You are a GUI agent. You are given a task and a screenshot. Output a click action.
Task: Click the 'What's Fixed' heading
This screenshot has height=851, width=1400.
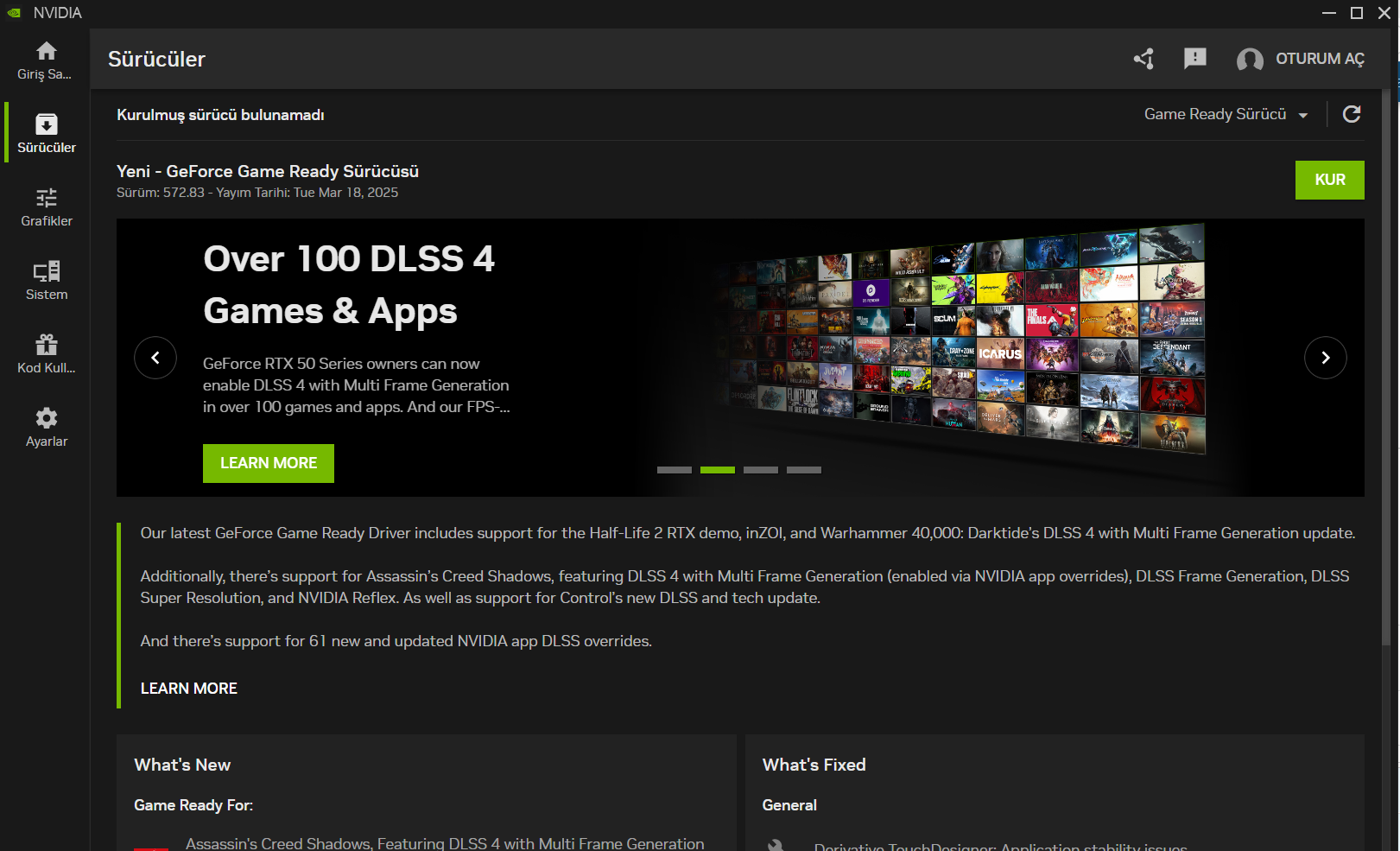pyautogui.click(x=814, y=765)
